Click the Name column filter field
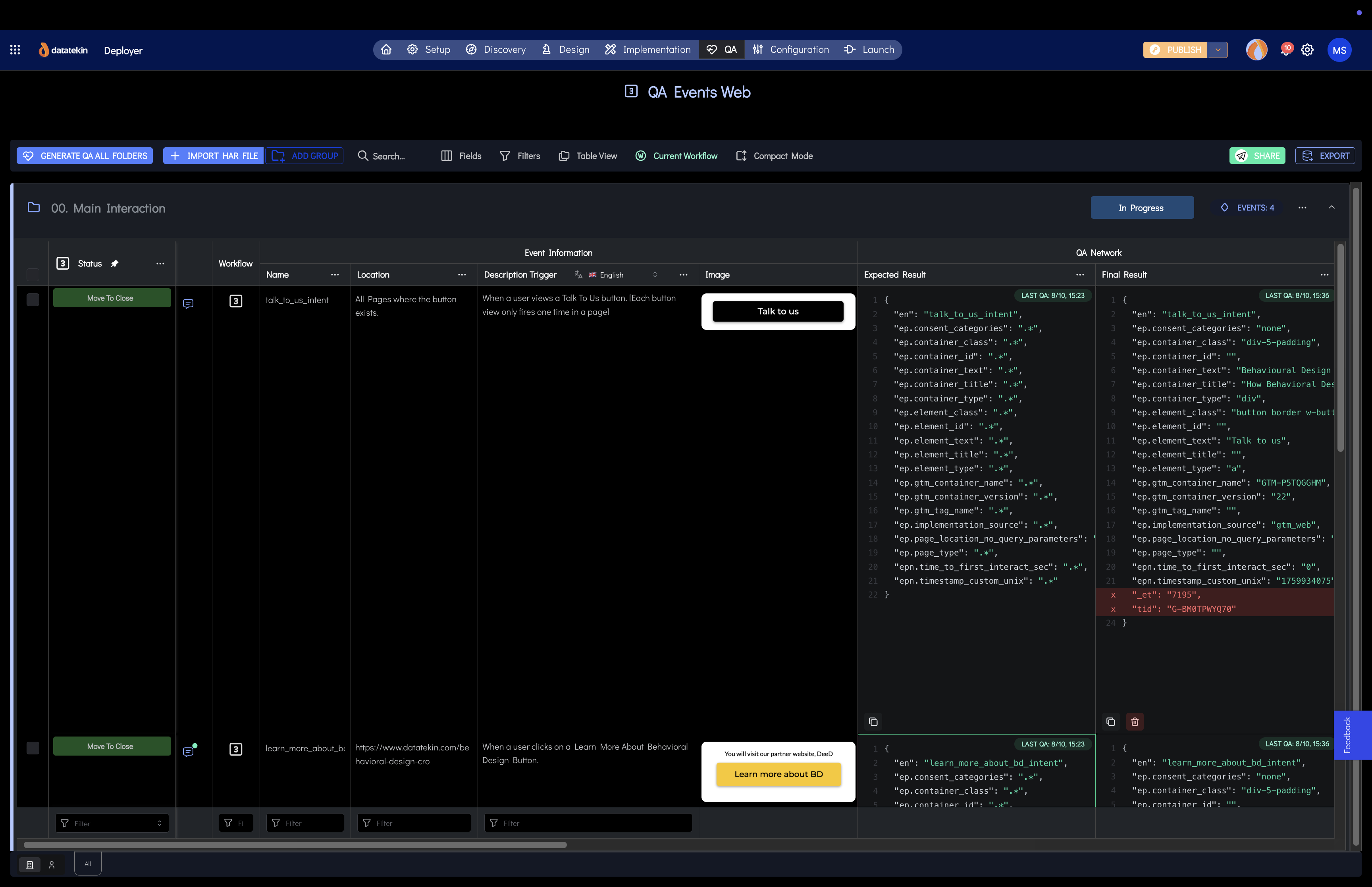Image resolution: width=1372 pixels, height=887 pixels. pyautogui.click(x=305, y=823)
